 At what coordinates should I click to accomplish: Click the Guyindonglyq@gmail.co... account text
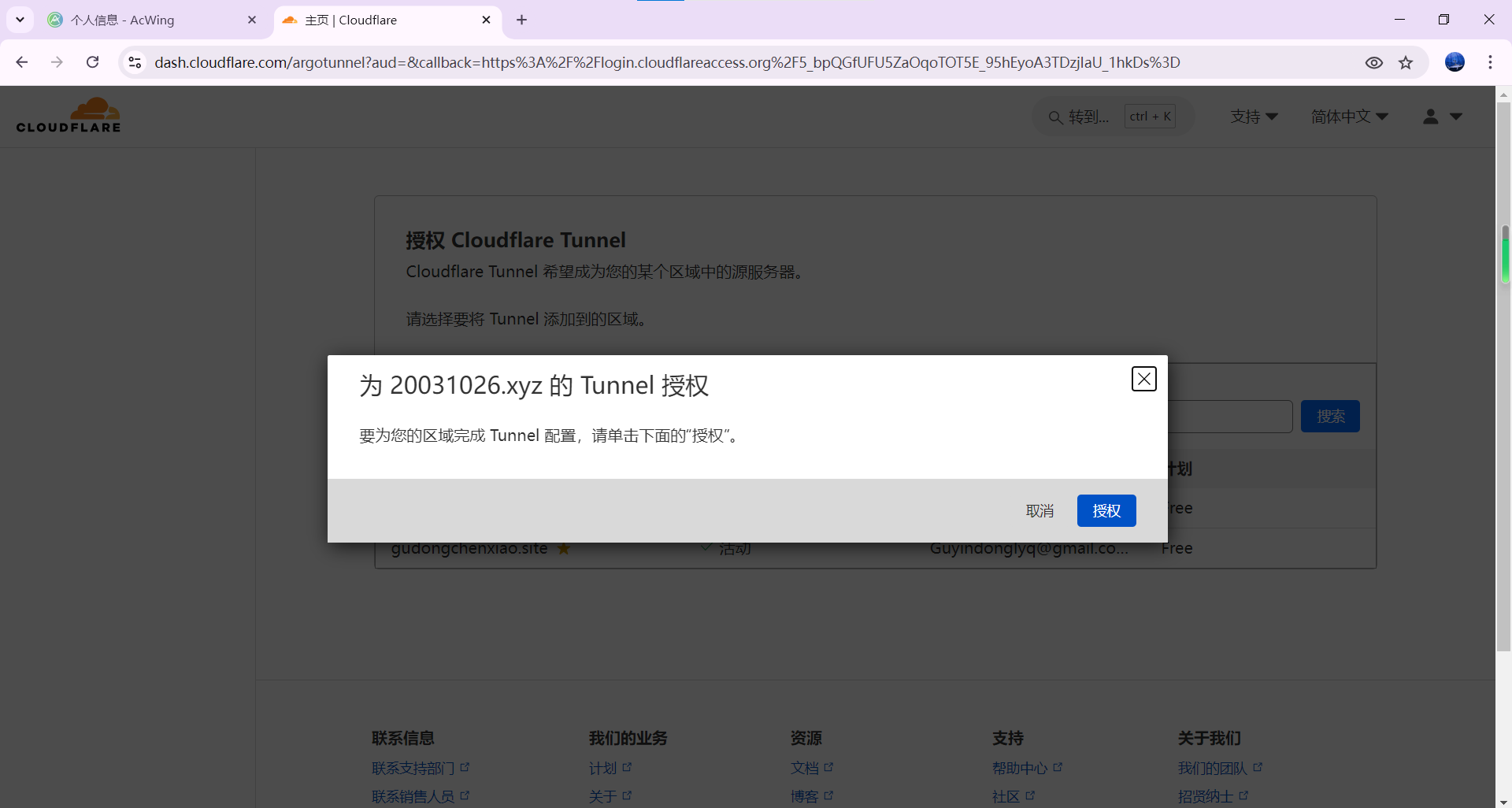1029,549
